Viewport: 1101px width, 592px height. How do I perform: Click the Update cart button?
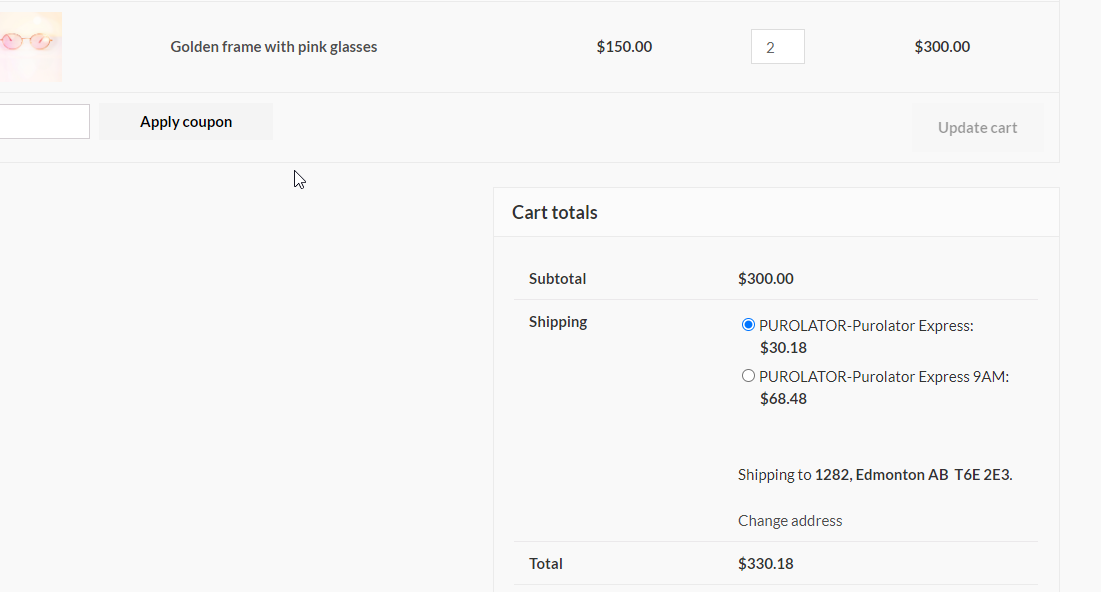coord(977,128)
